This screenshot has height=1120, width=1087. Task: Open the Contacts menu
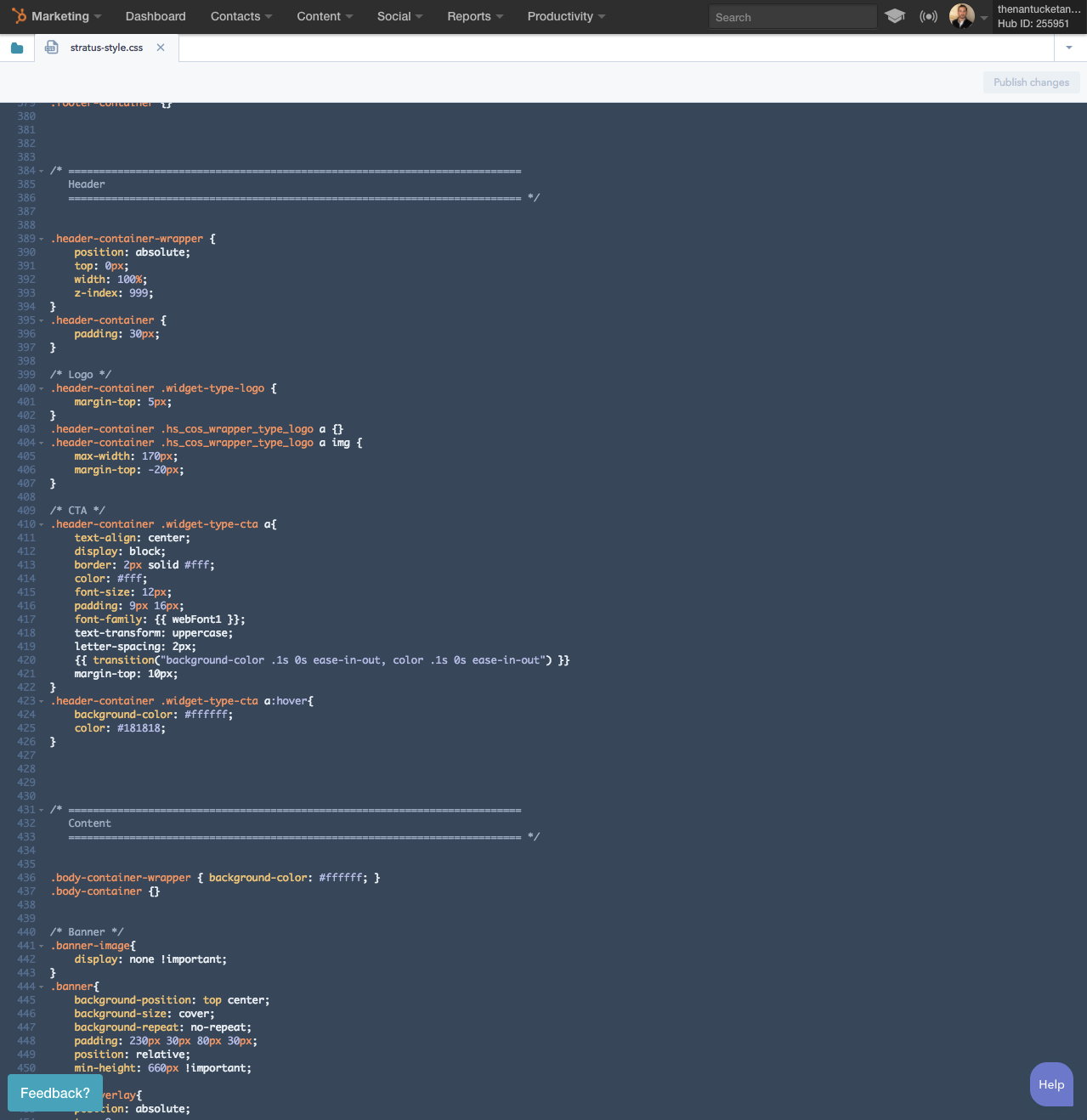point(241,16)
